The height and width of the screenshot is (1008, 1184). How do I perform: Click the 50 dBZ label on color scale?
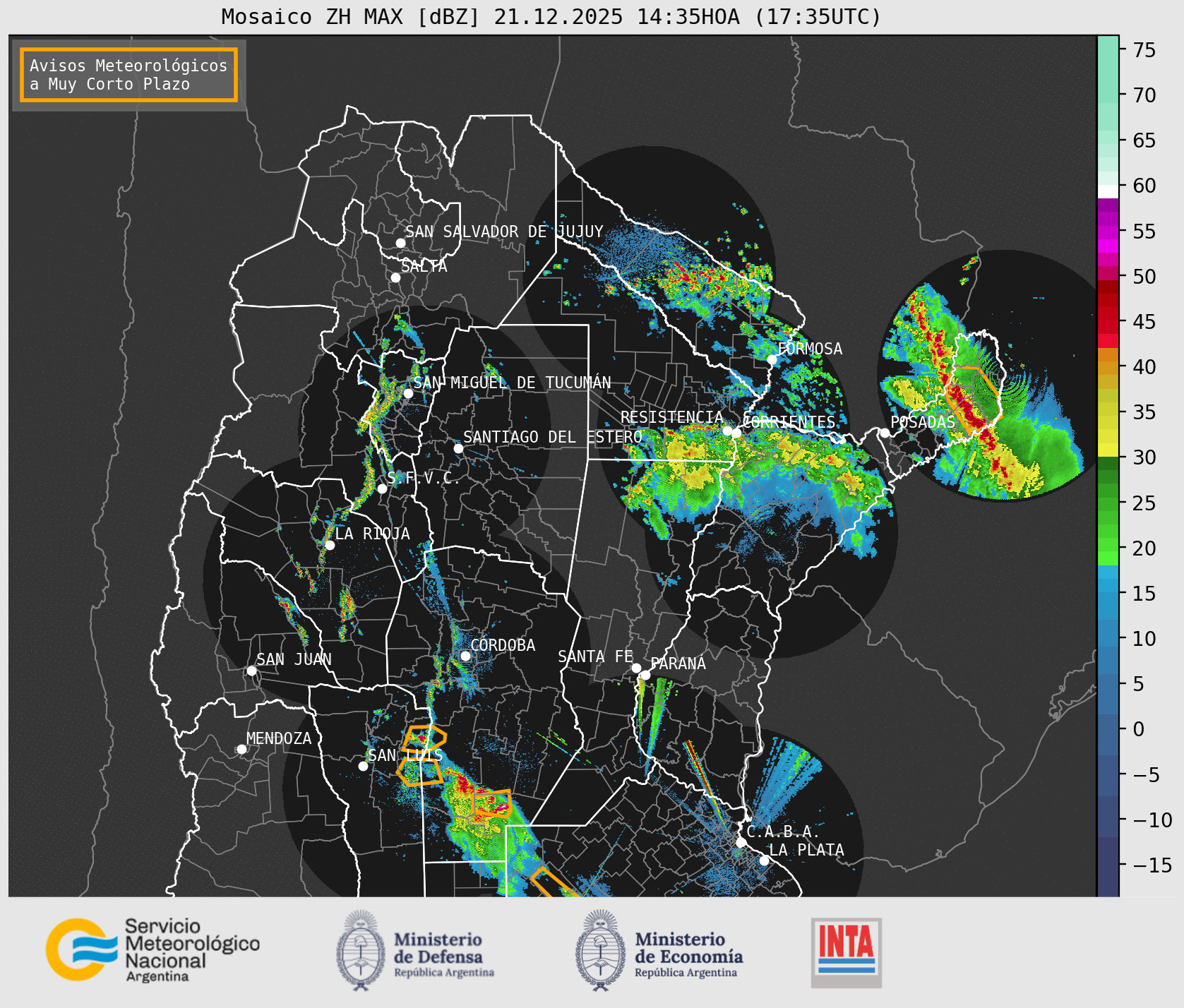(x=1144, y=277)
